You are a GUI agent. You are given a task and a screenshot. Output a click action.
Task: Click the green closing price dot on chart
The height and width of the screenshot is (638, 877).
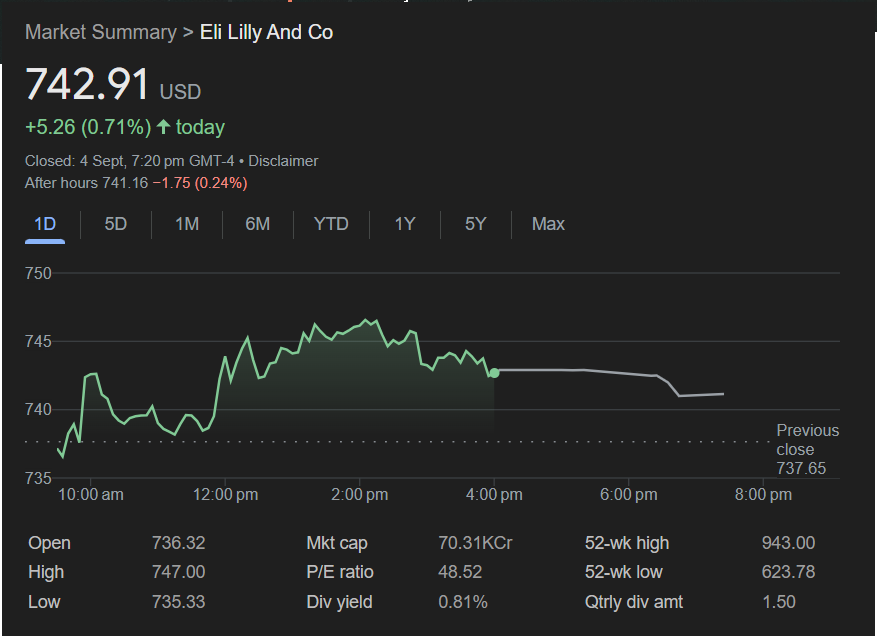494,372
